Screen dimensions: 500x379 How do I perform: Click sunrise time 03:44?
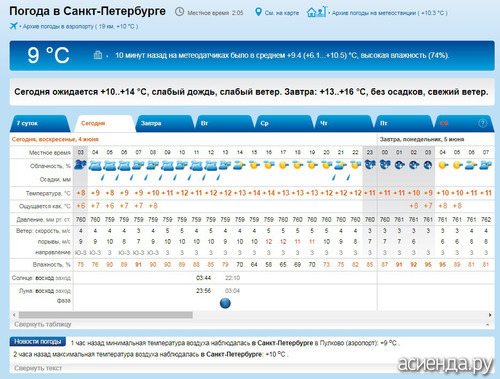[x=203, y=278]
